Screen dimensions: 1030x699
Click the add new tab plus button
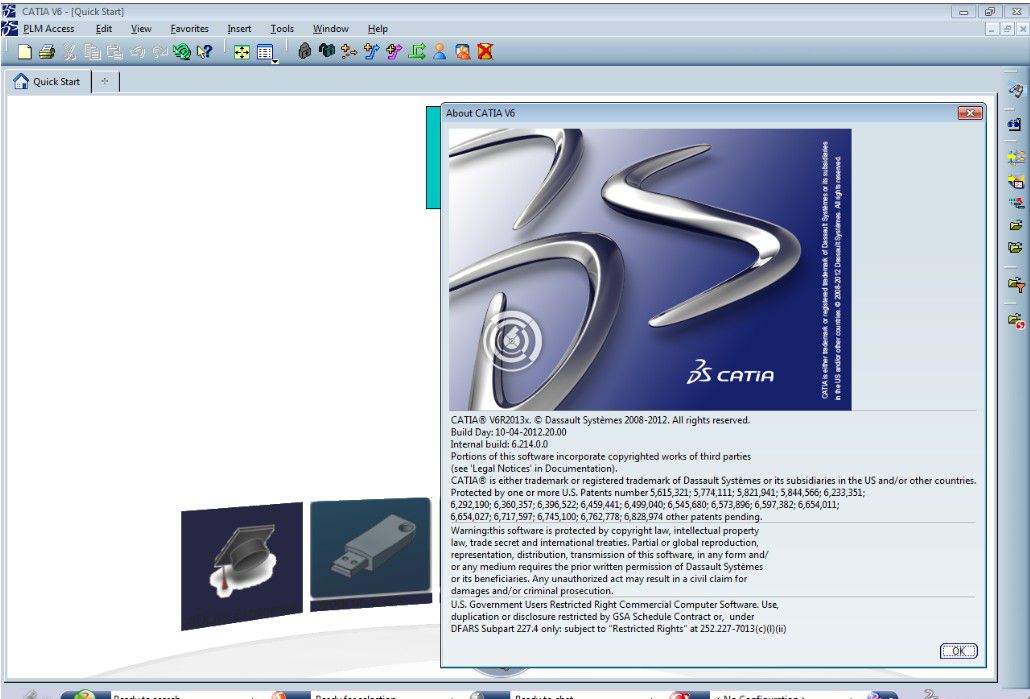coord(104,81)
